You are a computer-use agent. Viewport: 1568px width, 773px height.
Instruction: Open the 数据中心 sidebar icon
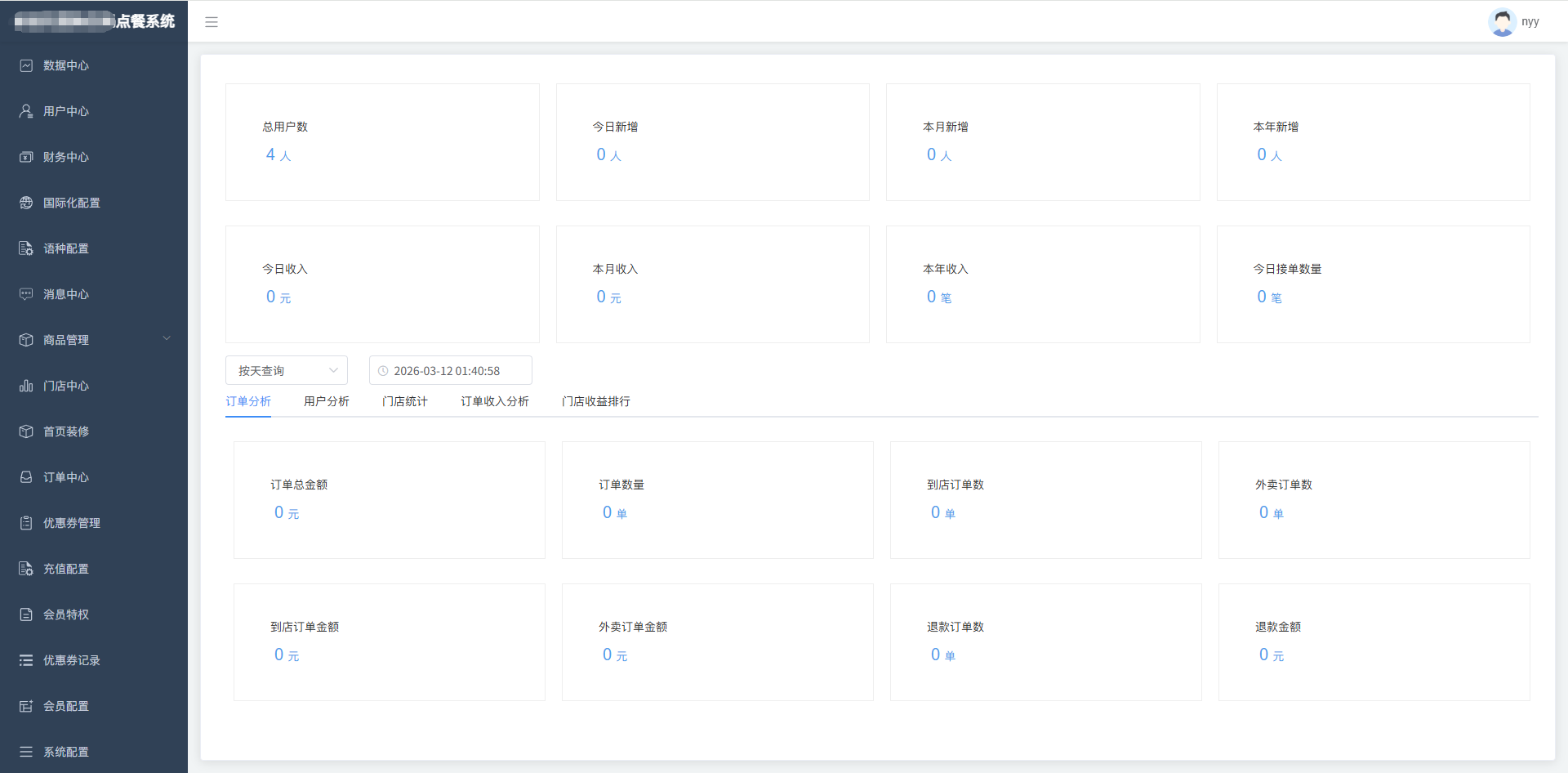pyautogui.click(x=26, y=65)
